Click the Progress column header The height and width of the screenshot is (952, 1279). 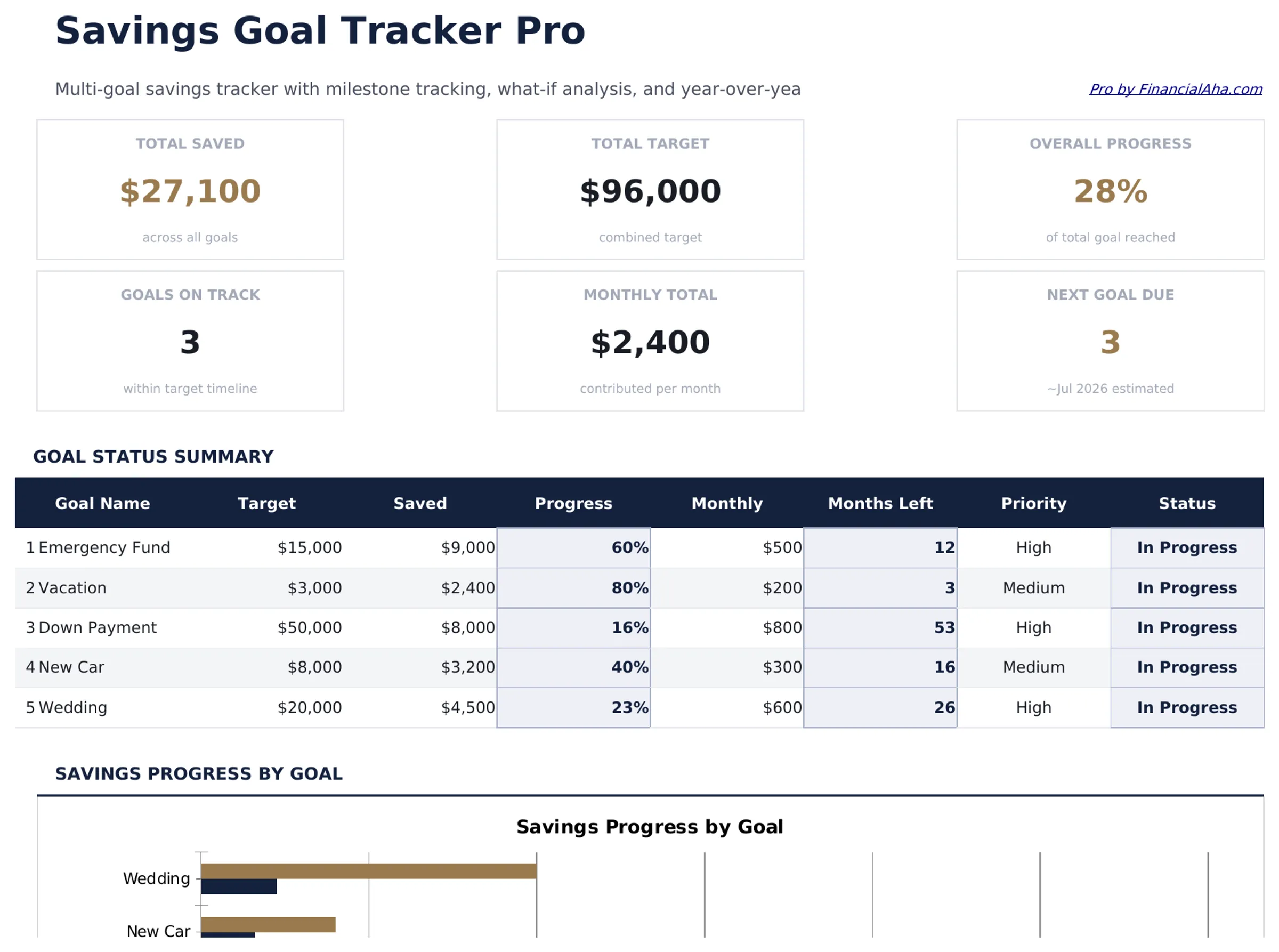pos(574,503)
